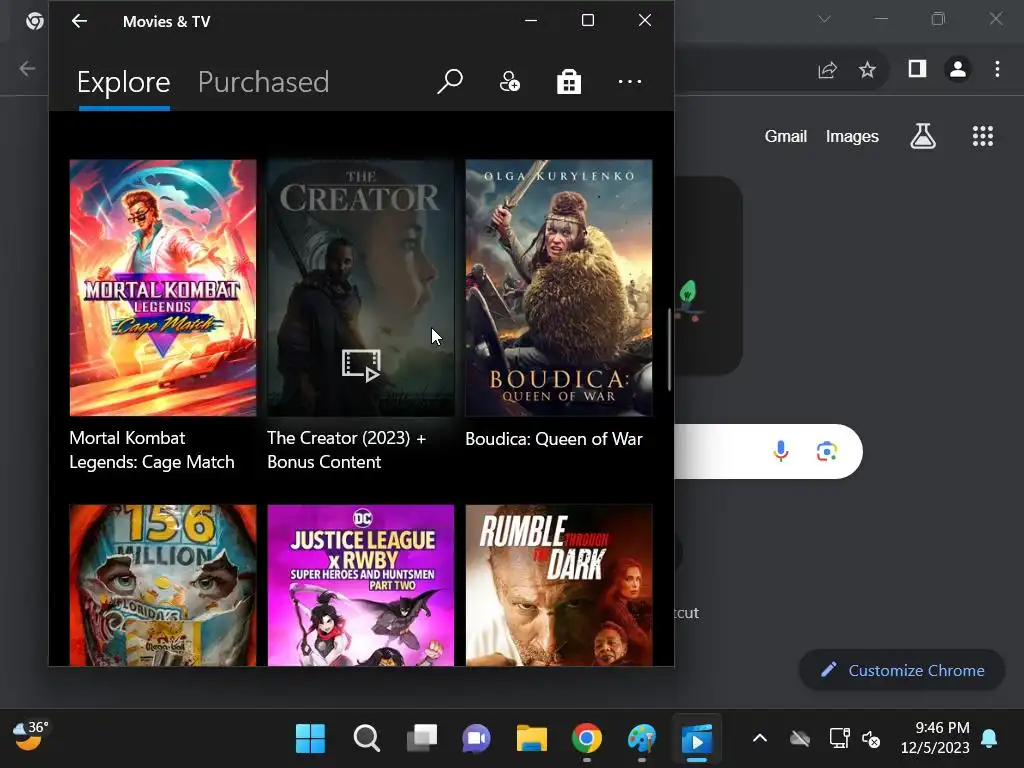This screenshot has height=768, width=1024.
Task: Open Task View from the taskbar
Action: pos(422,739)
